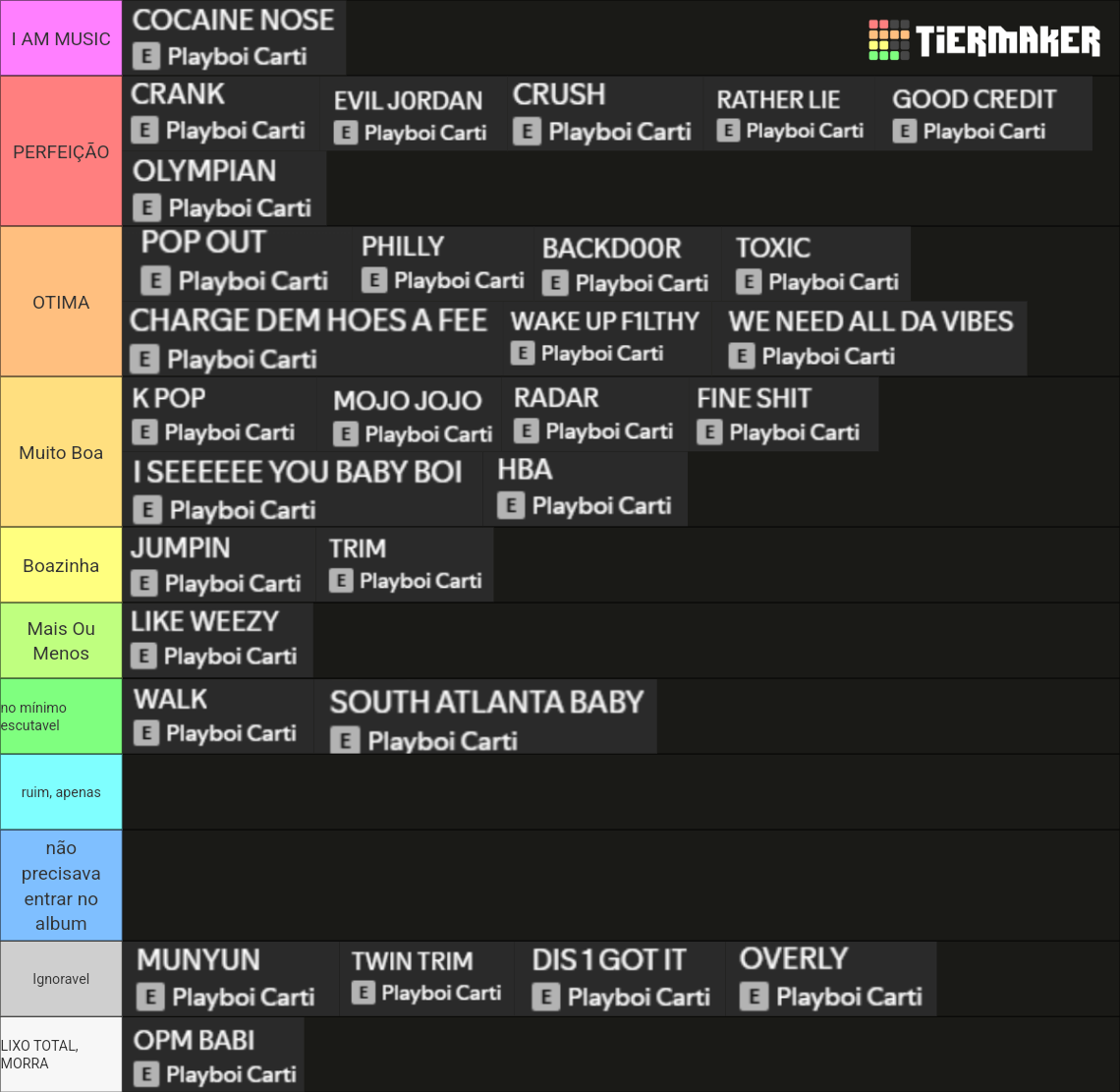Click Playboi Carti text under MOJO JOJO
The width and height of the screenshot is (1120, 1092).
coord(428,433)
